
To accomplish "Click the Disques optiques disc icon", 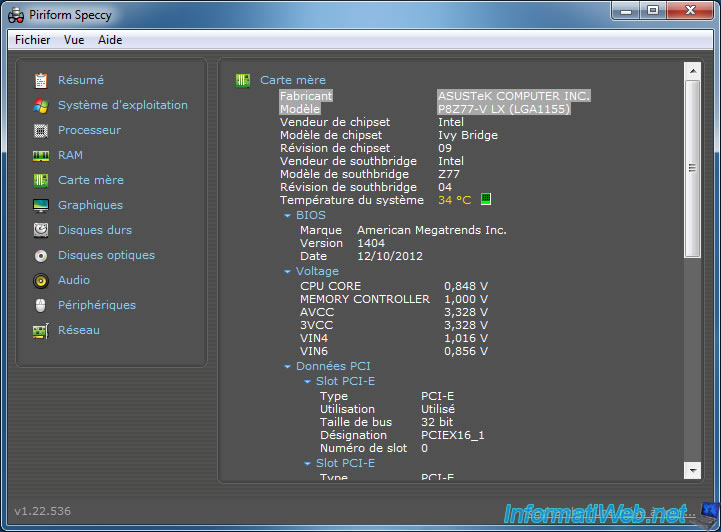I will (x=41, y=256).
